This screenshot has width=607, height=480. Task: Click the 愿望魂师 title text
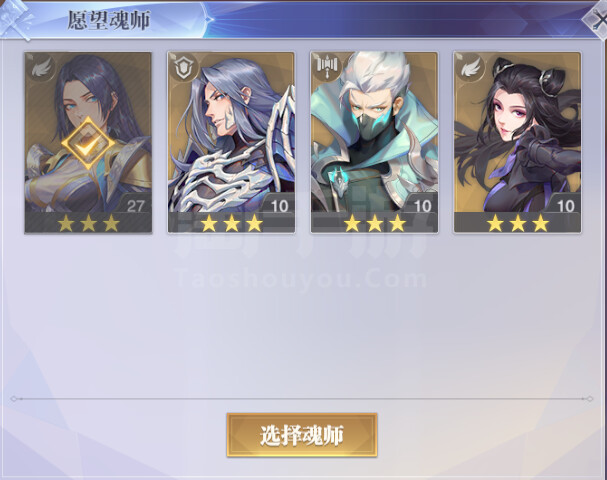[109, 20]
